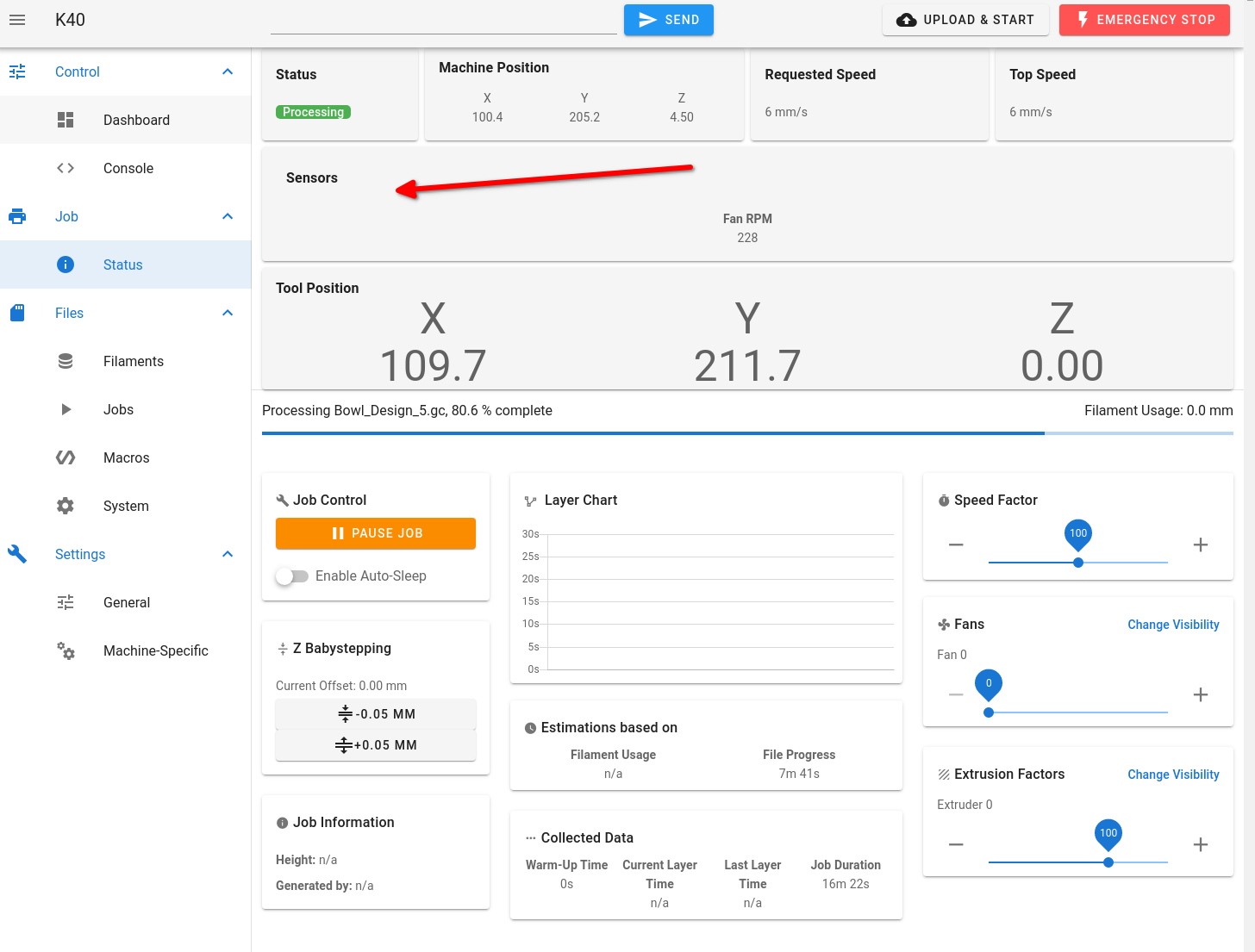Click the File Progress estimate 7m 41s

[799, 774]
